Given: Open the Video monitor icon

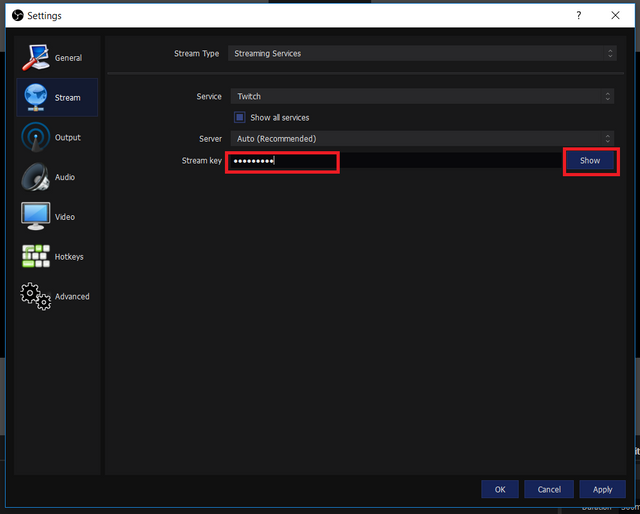Looking at the screenshot, I should (36, 216).
